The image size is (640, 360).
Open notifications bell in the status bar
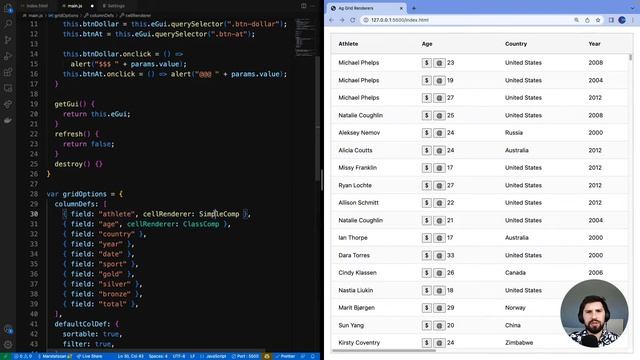click(313, 356)
